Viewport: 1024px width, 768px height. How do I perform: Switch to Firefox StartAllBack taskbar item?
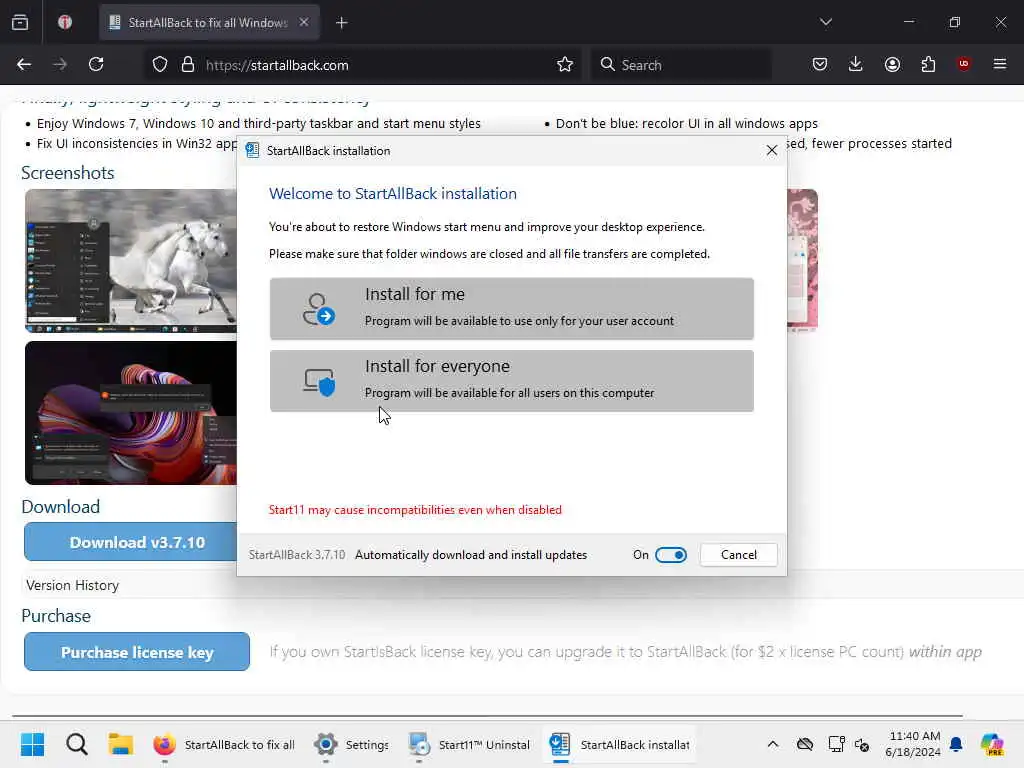[224, 744]
